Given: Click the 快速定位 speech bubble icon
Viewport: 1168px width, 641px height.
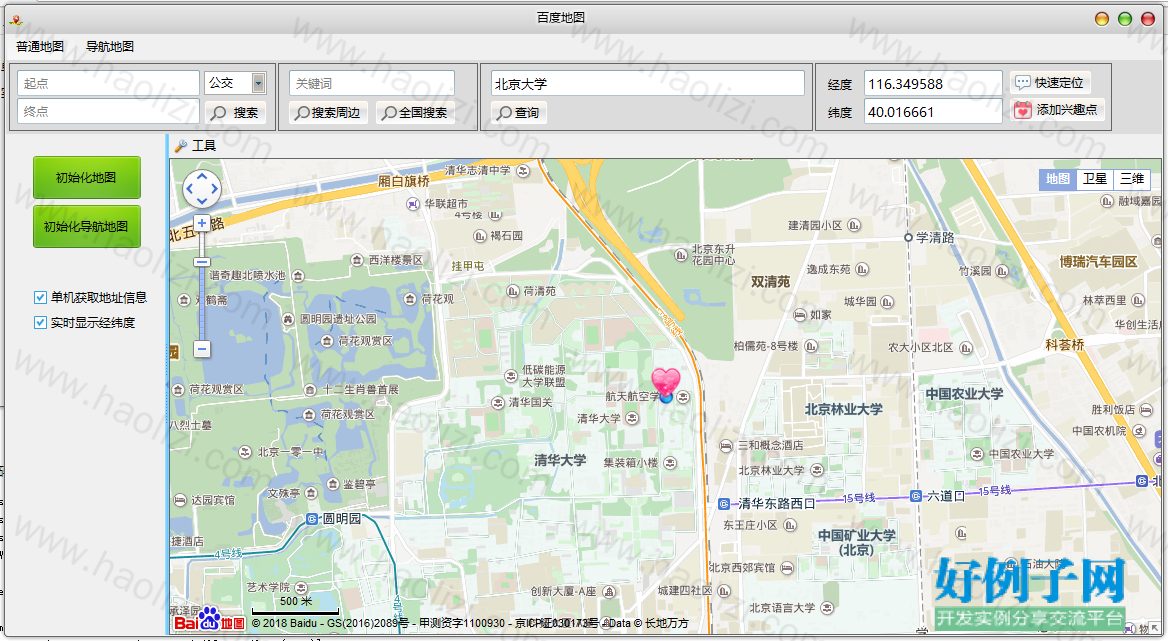Looking at the screenshot, I should click(x=1023, y=83).
